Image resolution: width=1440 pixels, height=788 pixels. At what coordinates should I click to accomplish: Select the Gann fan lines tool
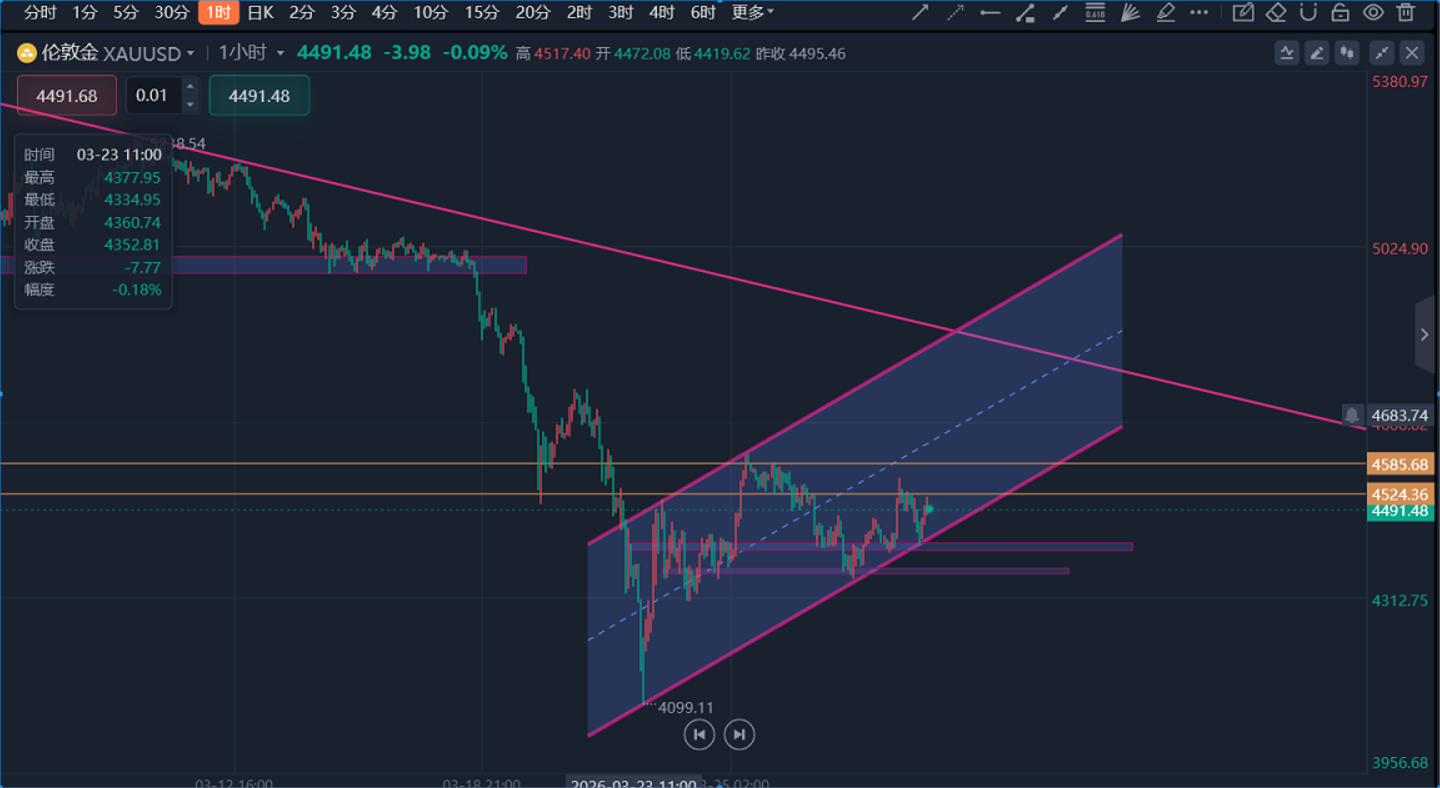[1130, 13]
